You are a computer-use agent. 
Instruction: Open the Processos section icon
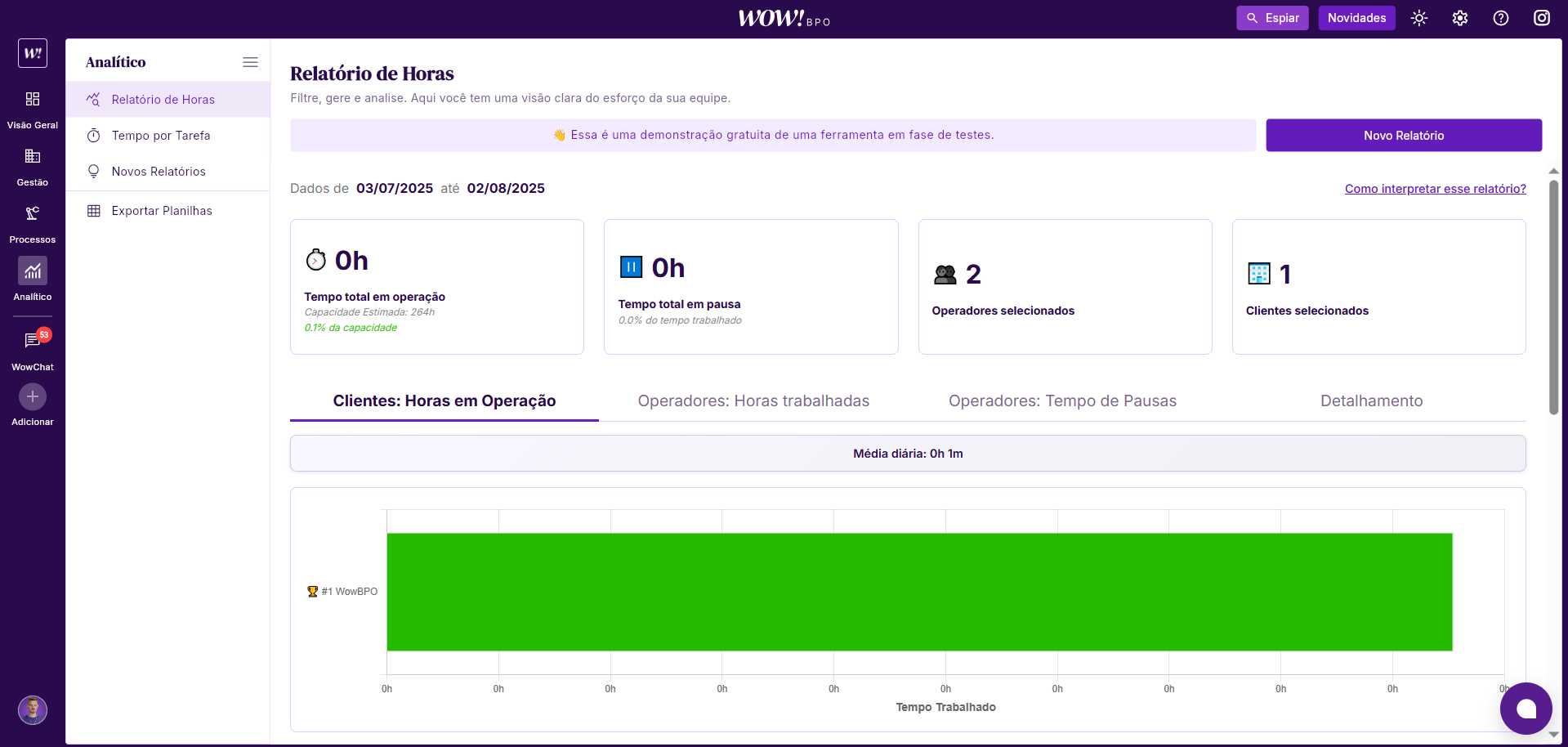33,214
